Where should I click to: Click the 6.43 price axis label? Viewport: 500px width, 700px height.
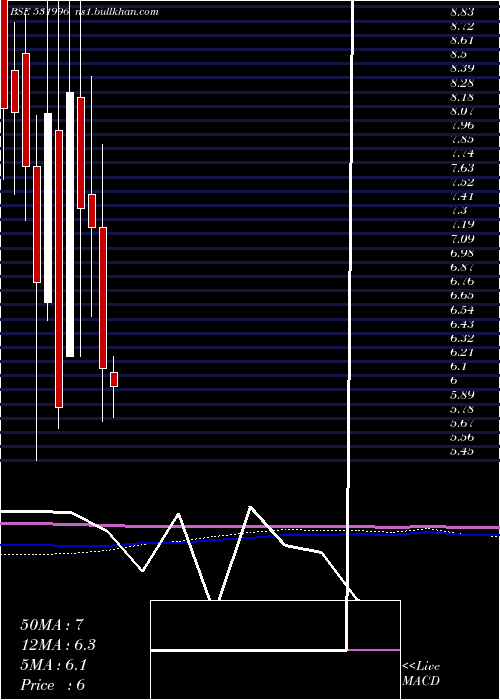point(462,324)
